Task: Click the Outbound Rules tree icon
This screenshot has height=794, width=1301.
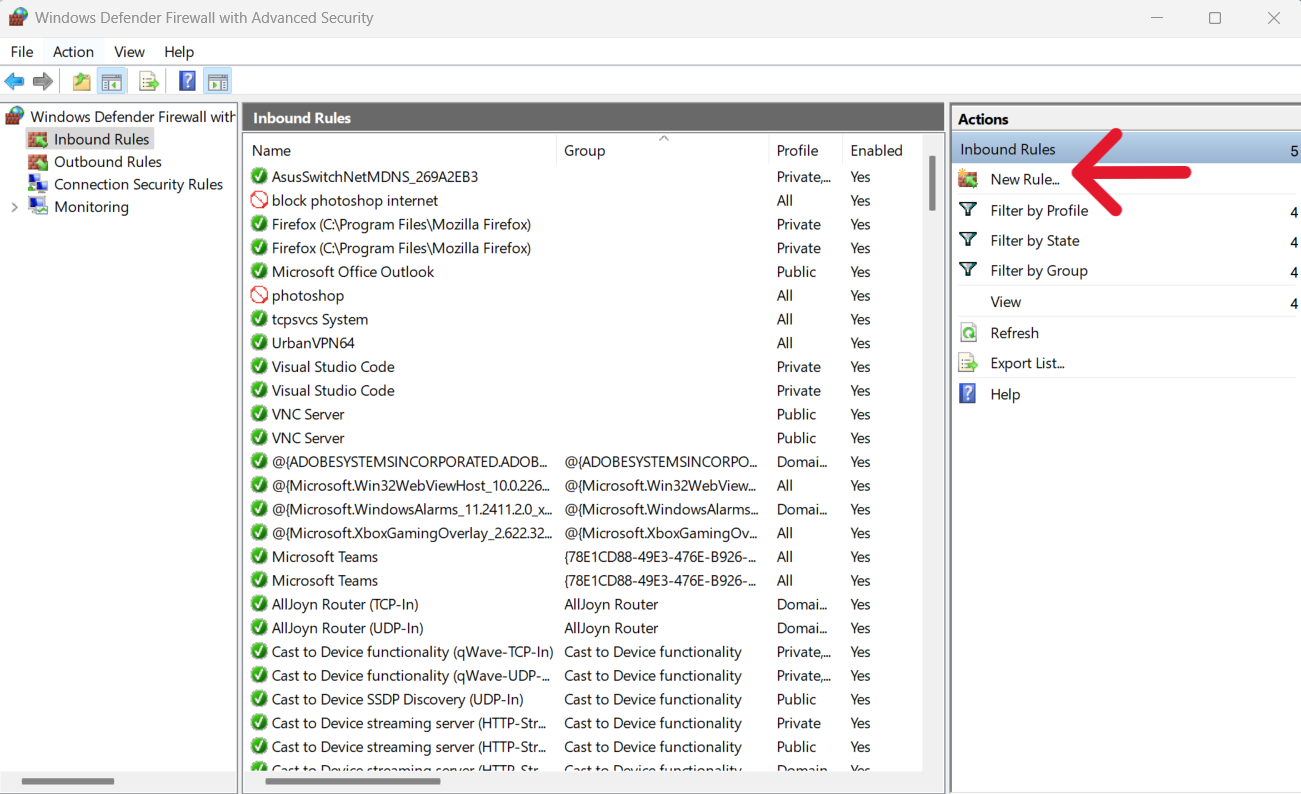Action: click(38, 162)
